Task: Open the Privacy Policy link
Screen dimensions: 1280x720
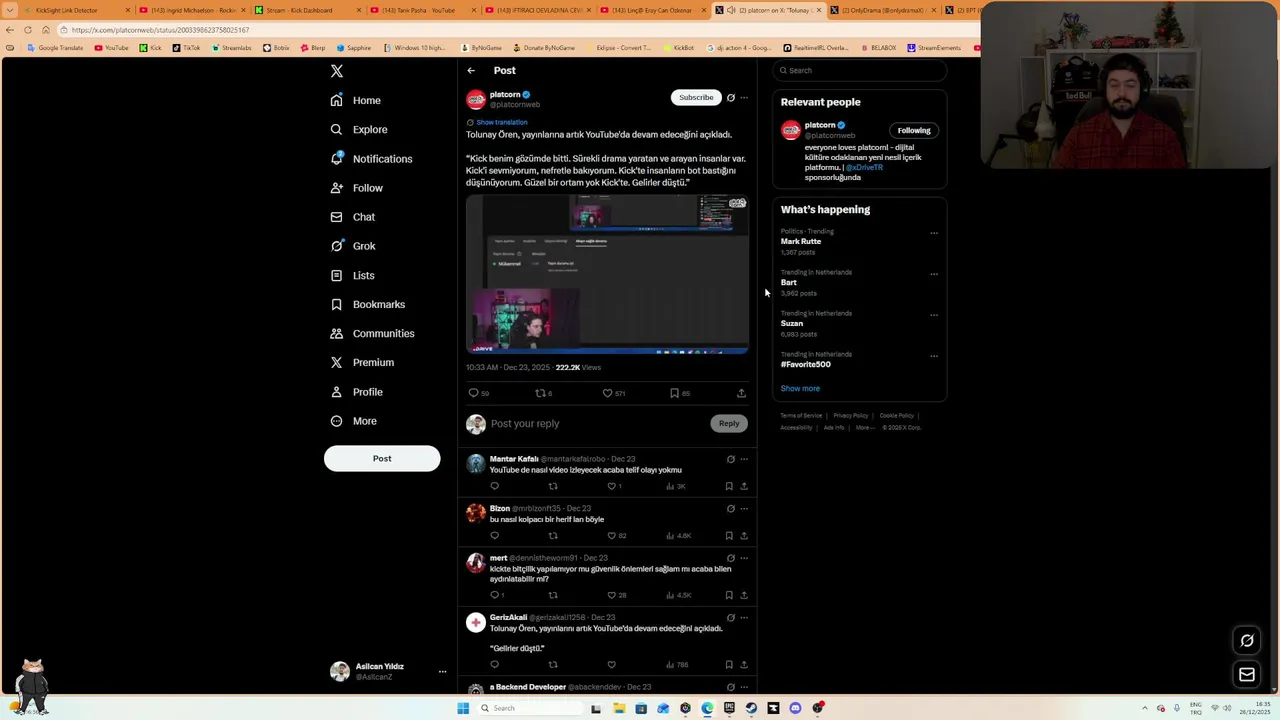Action: (x=851, y=416)
